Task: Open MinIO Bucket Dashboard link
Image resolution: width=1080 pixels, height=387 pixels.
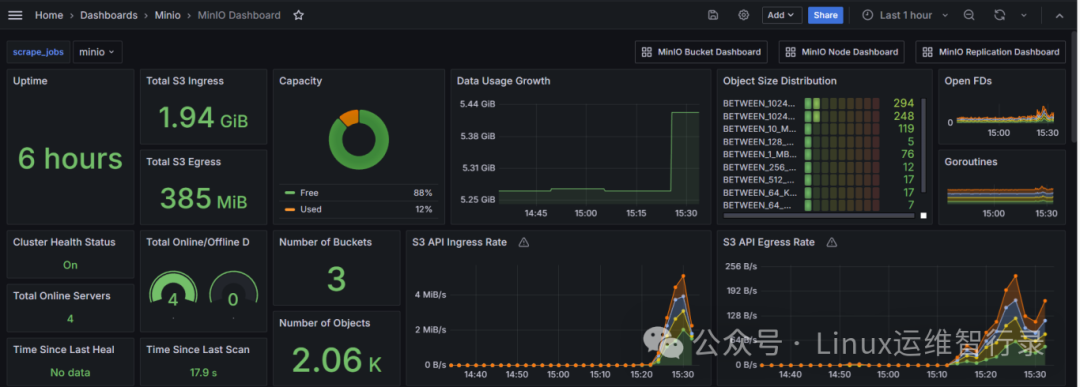Action: coord(701,52)
